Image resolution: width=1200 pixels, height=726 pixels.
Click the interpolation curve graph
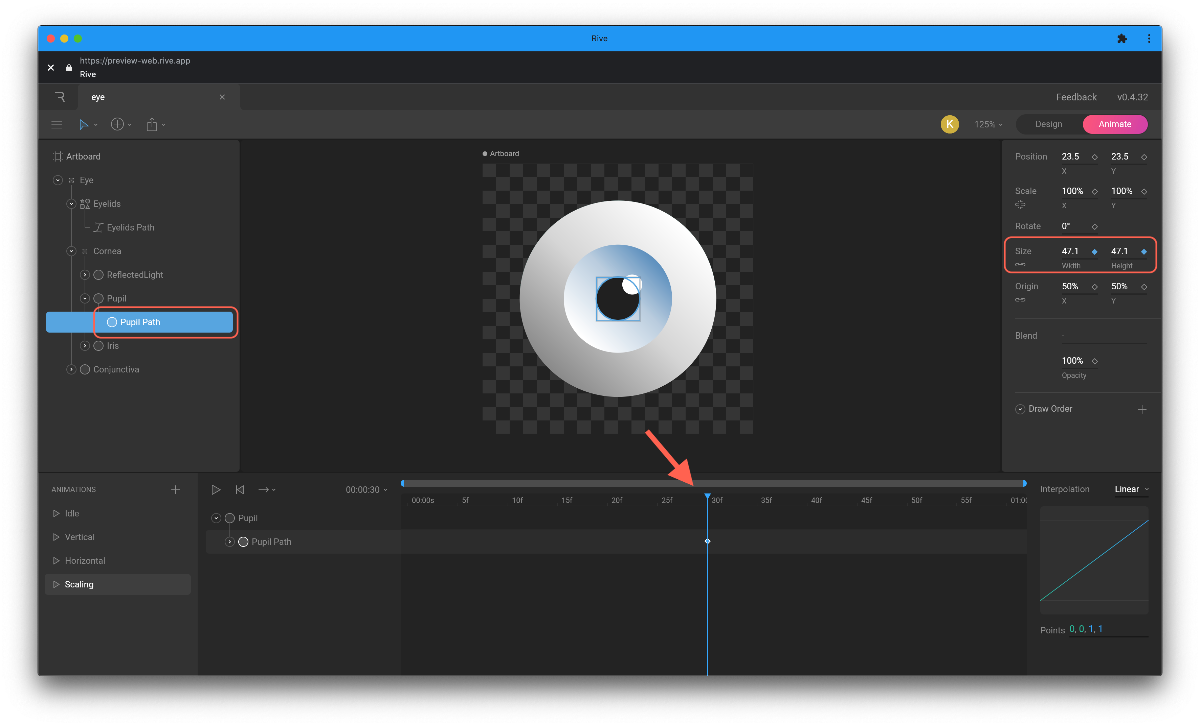point(1094,560)
